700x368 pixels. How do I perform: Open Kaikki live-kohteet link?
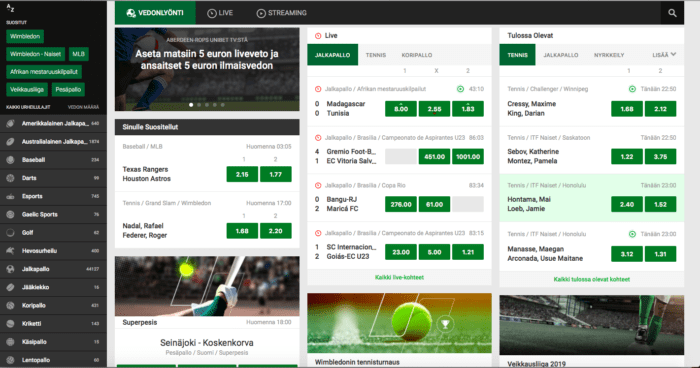399,277
